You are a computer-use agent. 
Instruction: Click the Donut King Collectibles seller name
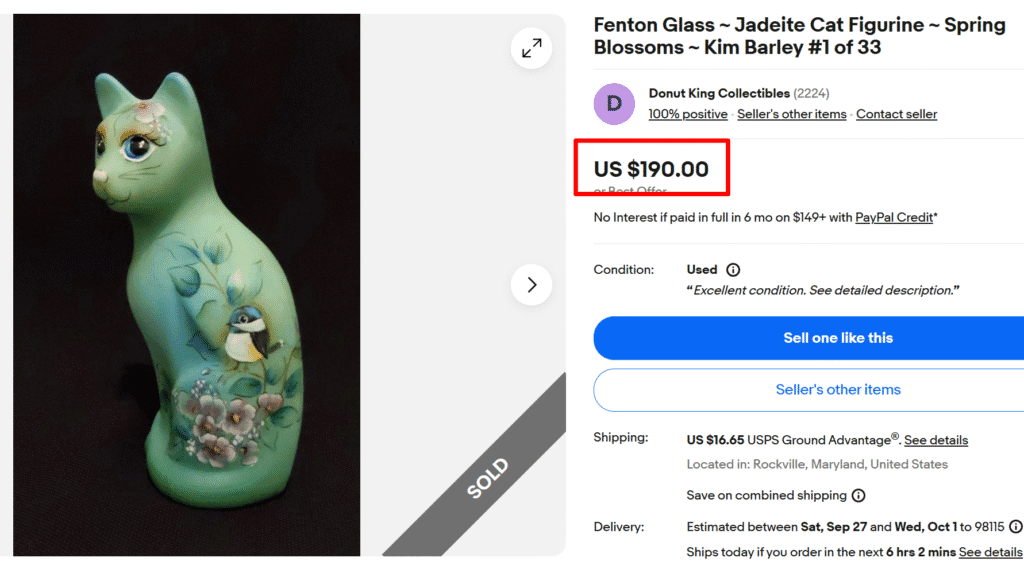pos(719,94)
